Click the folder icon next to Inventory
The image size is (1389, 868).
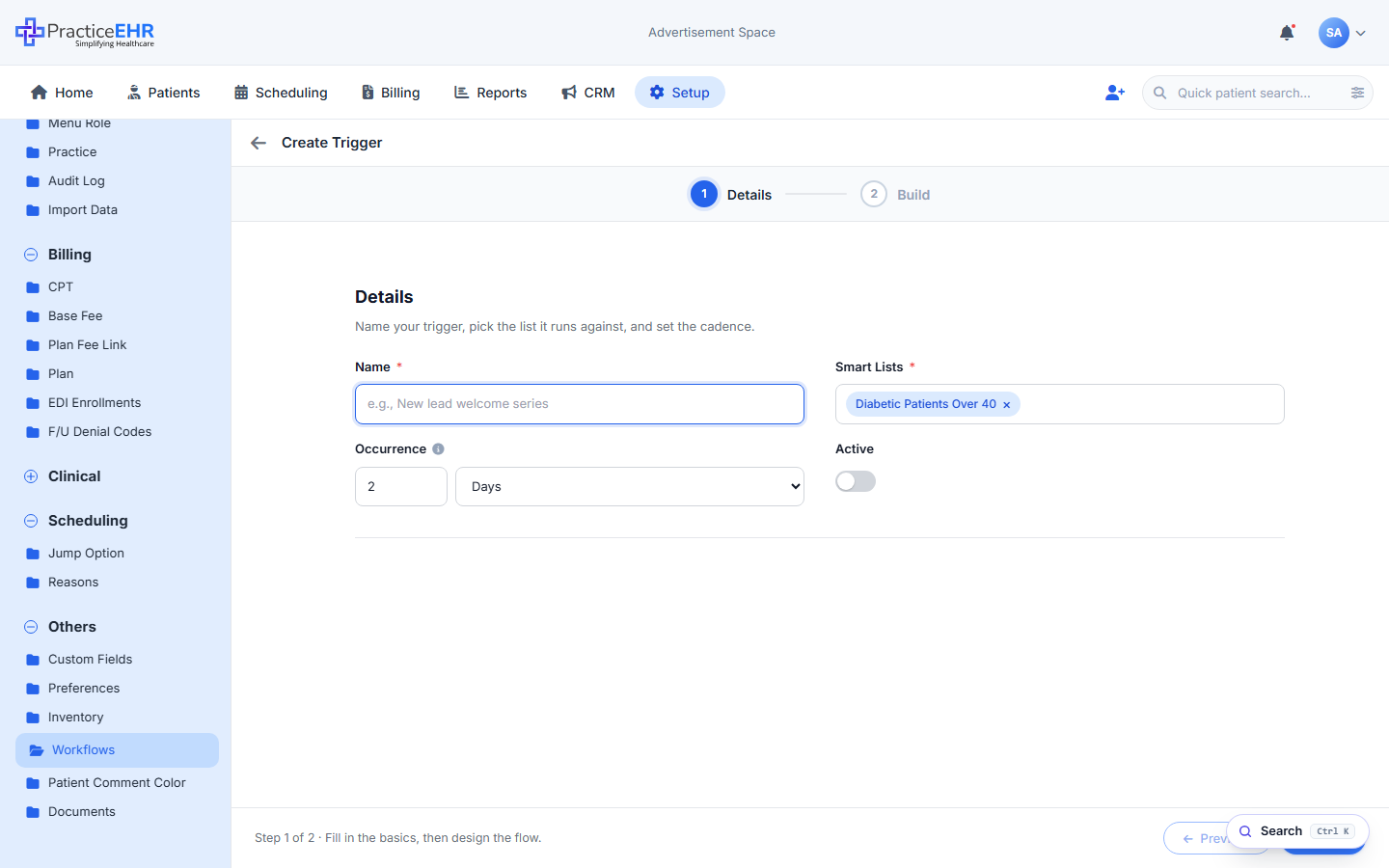point(33,718)
